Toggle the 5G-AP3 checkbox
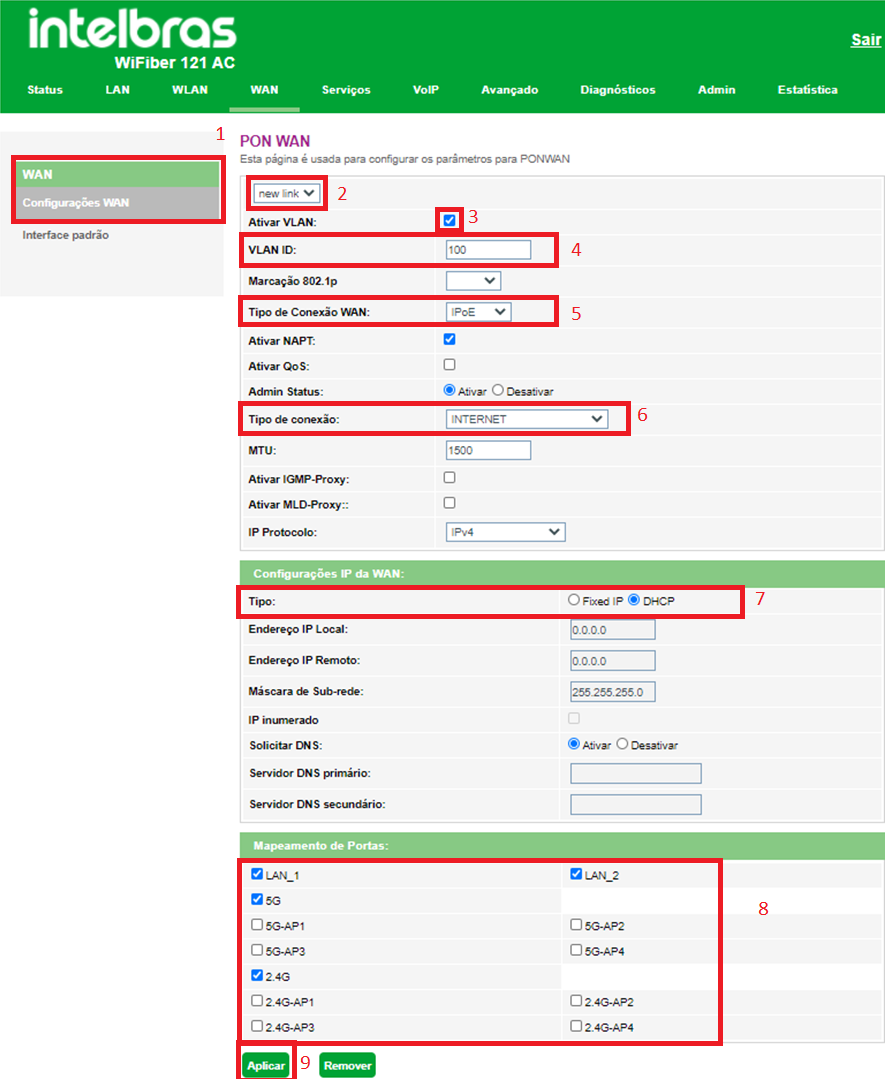886x1088 pixels. [x=257, y=951]
